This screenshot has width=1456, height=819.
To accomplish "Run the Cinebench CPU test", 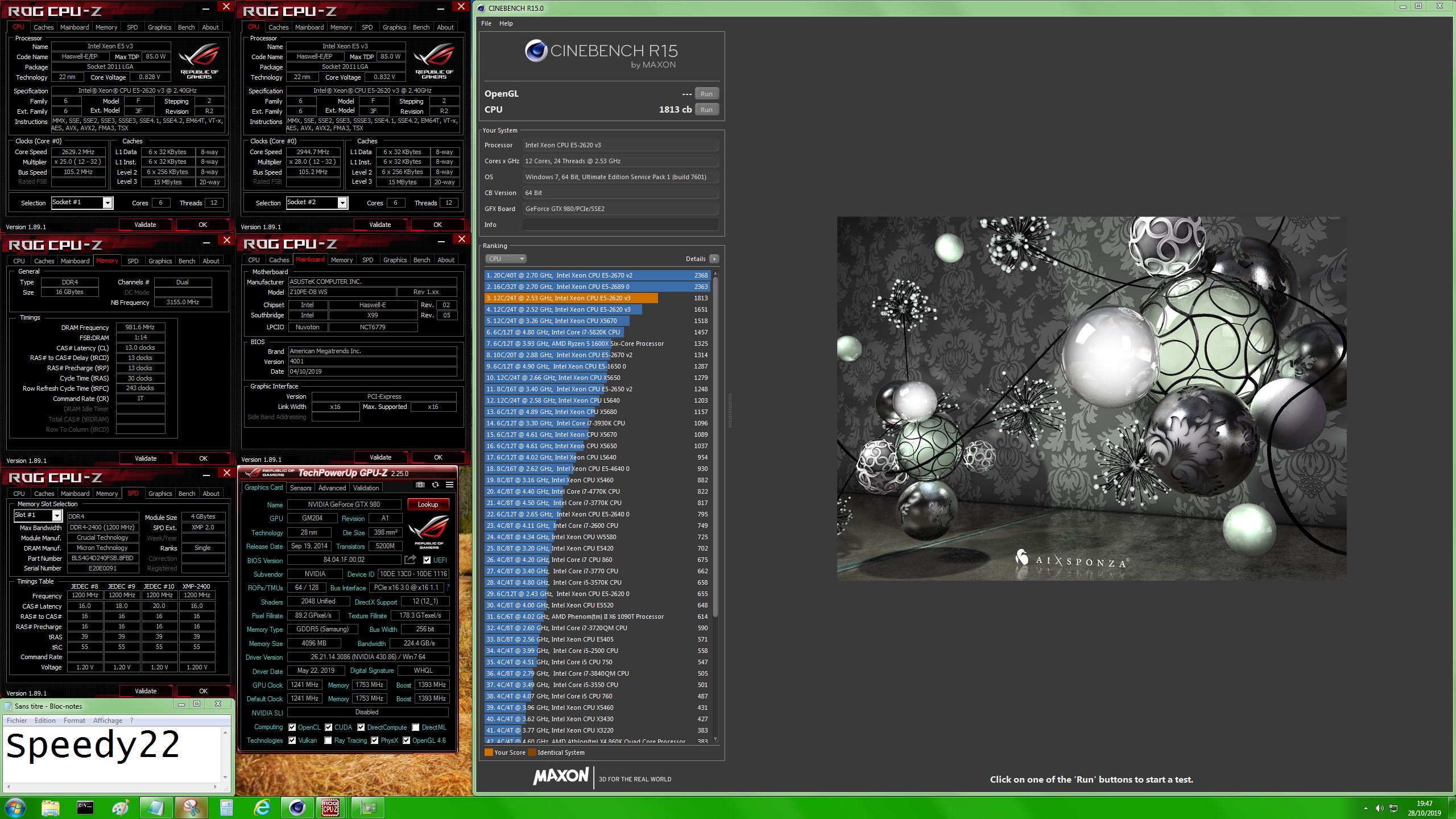I will tap(706, 109).
